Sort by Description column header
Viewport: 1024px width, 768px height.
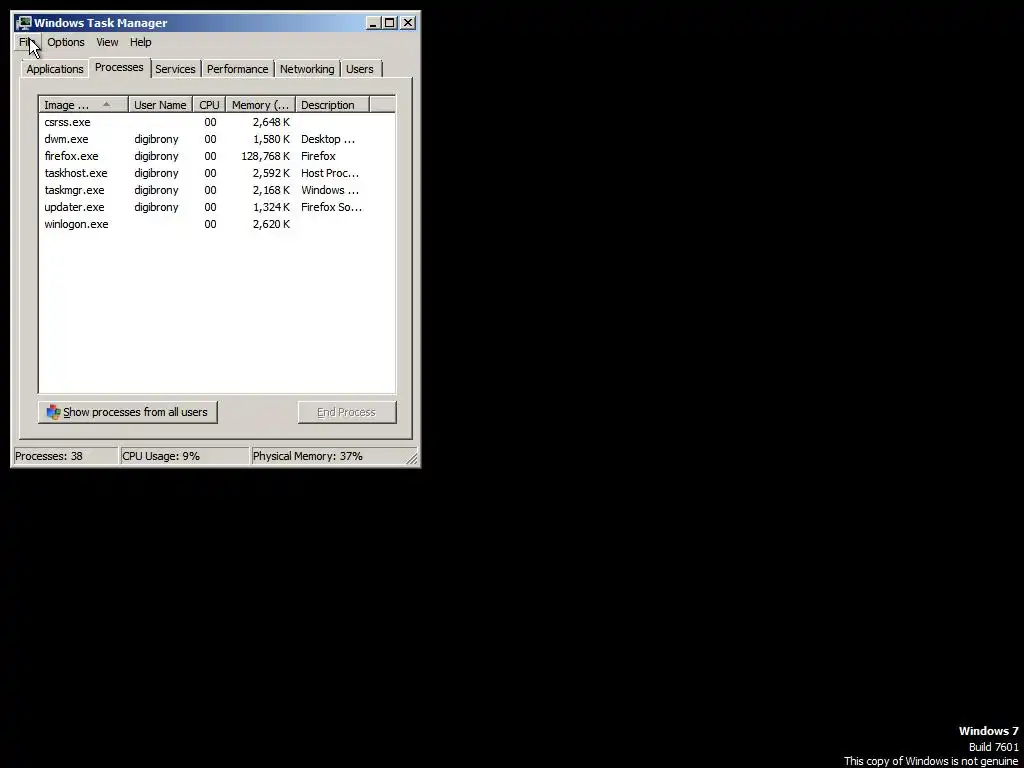click(x=332, y=105)
